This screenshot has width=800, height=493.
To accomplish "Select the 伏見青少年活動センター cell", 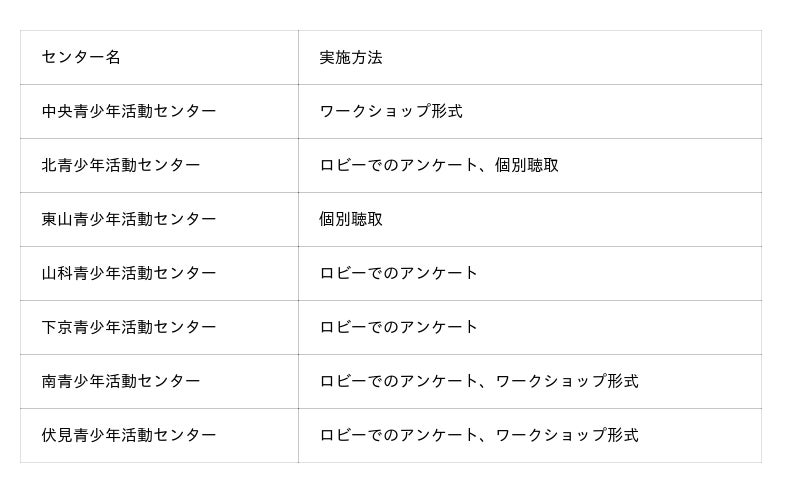I will [x=129, y=435].
